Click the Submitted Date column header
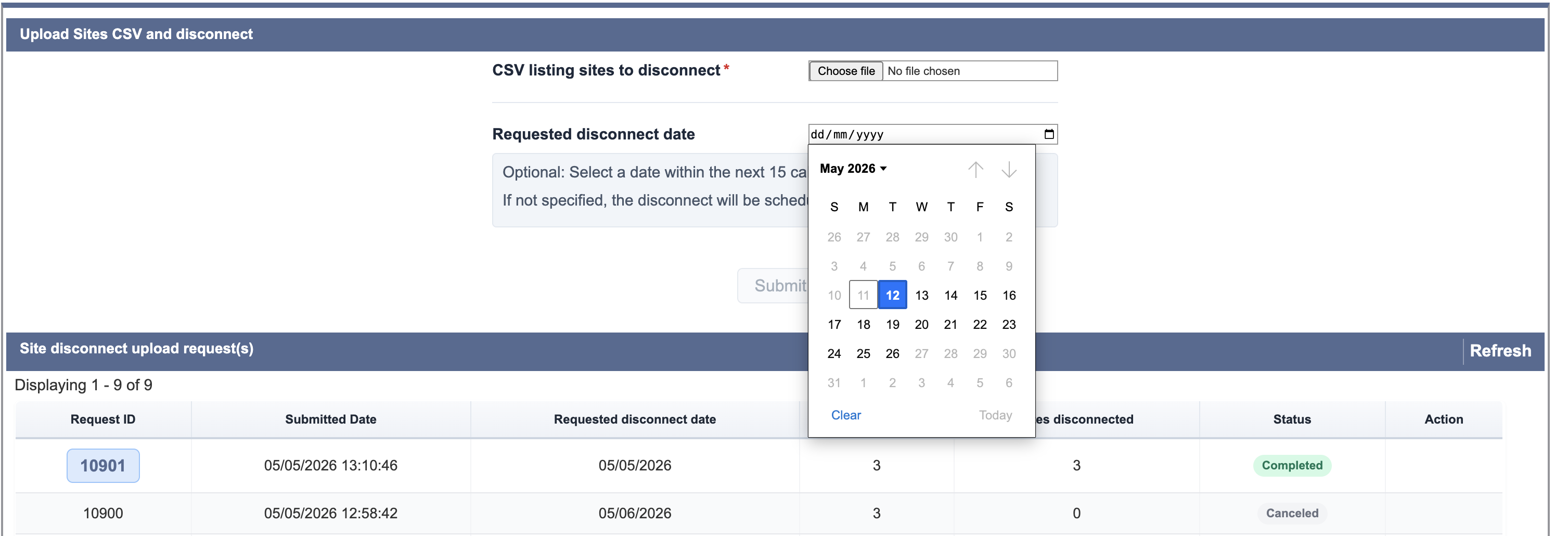Viewport: 1568px width, 536px height. coord(330,419)
